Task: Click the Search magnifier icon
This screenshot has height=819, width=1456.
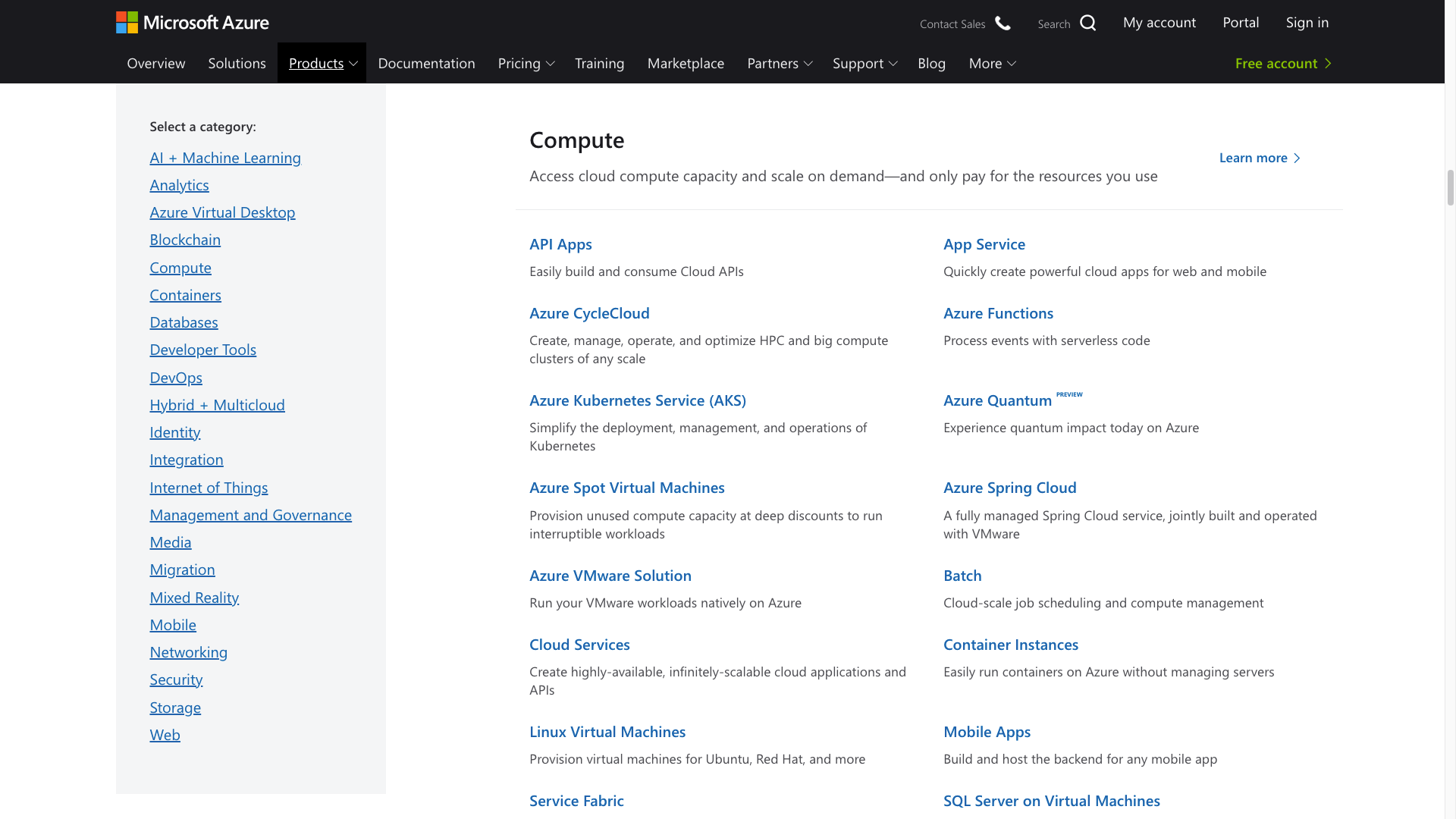Action: [1087, 23]
